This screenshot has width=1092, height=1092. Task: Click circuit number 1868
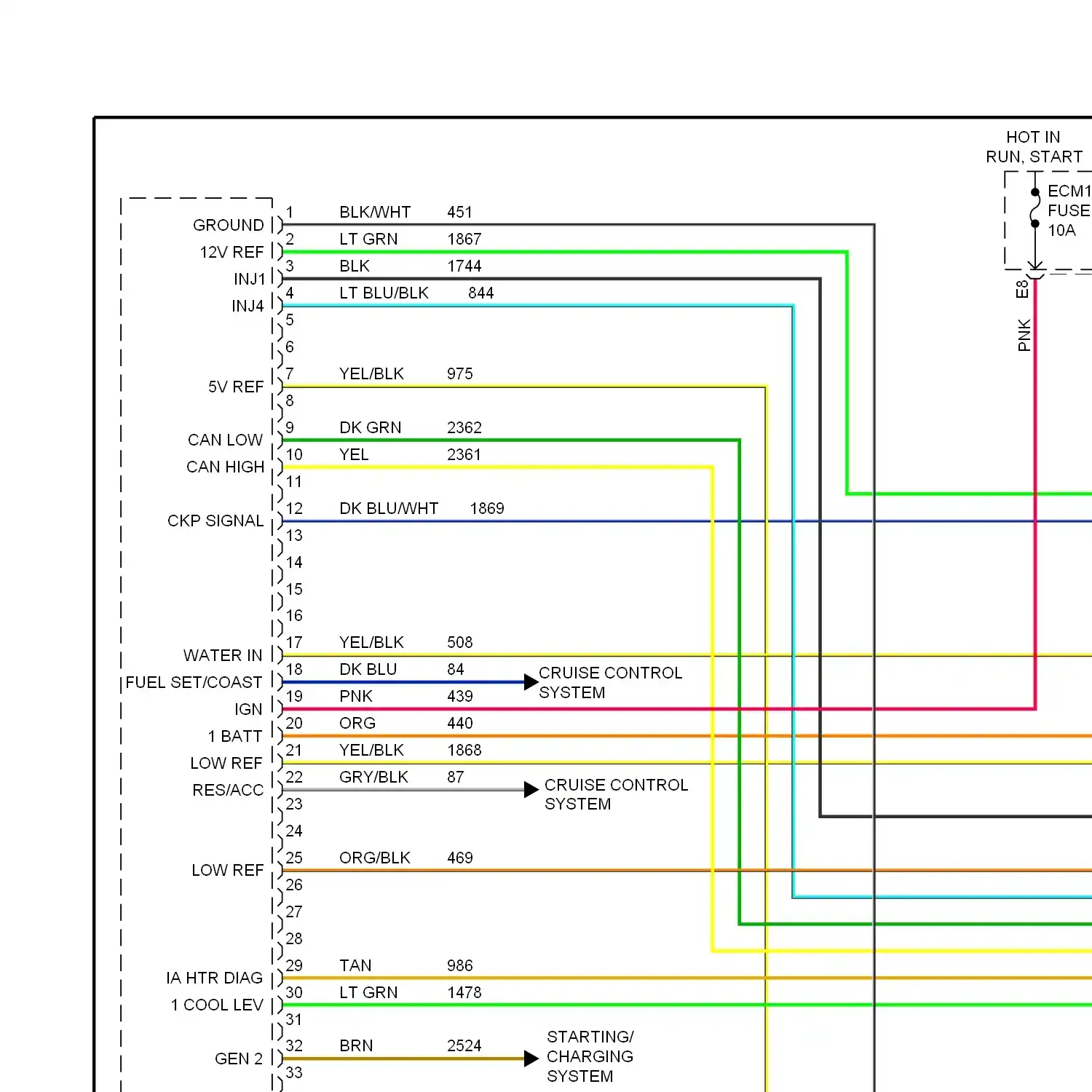click(x=464, y=751)
